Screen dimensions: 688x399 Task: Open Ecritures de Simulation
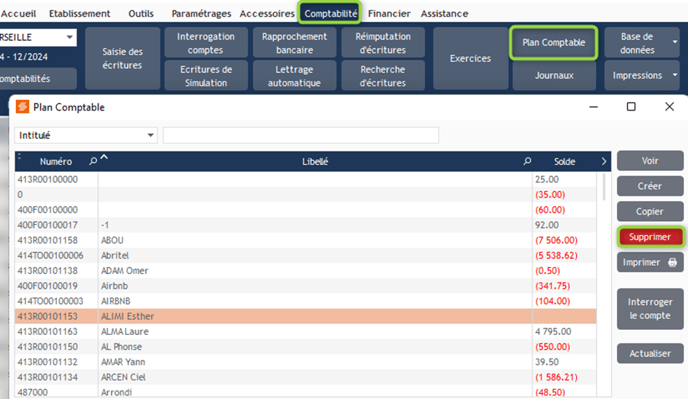206,75
